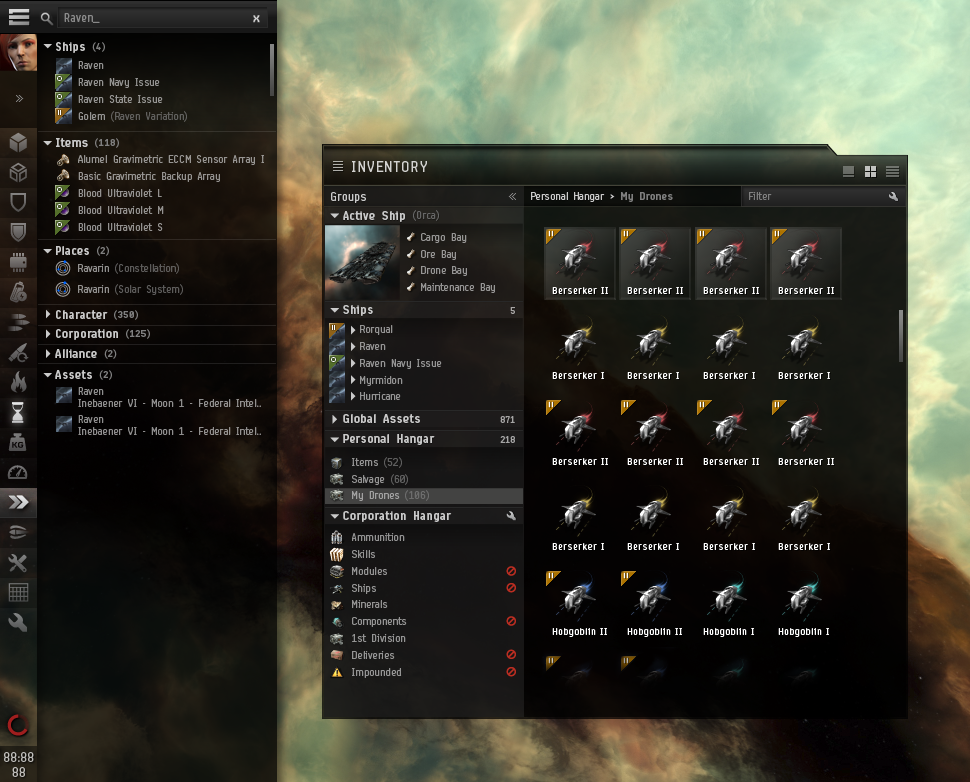This screenshot has height=782, width=970.
Task: Click the Orca ship thumbnail
Action: [x=363, y=262]
